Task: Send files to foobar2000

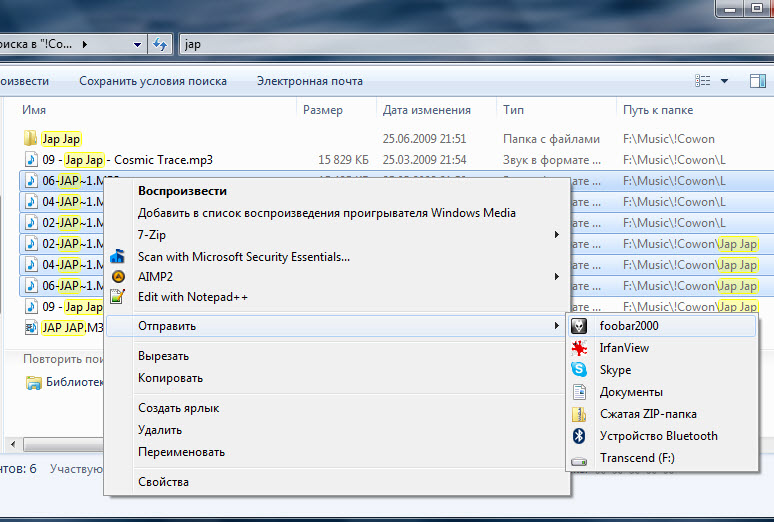Action: (662, 326)
